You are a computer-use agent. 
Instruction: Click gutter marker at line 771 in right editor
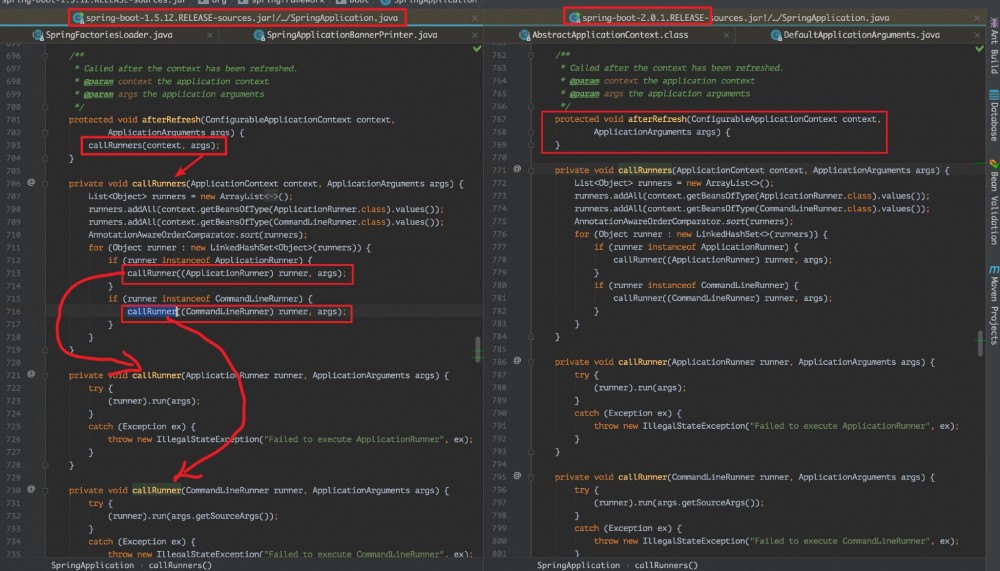pyautogui.click(x=517, y=169)
